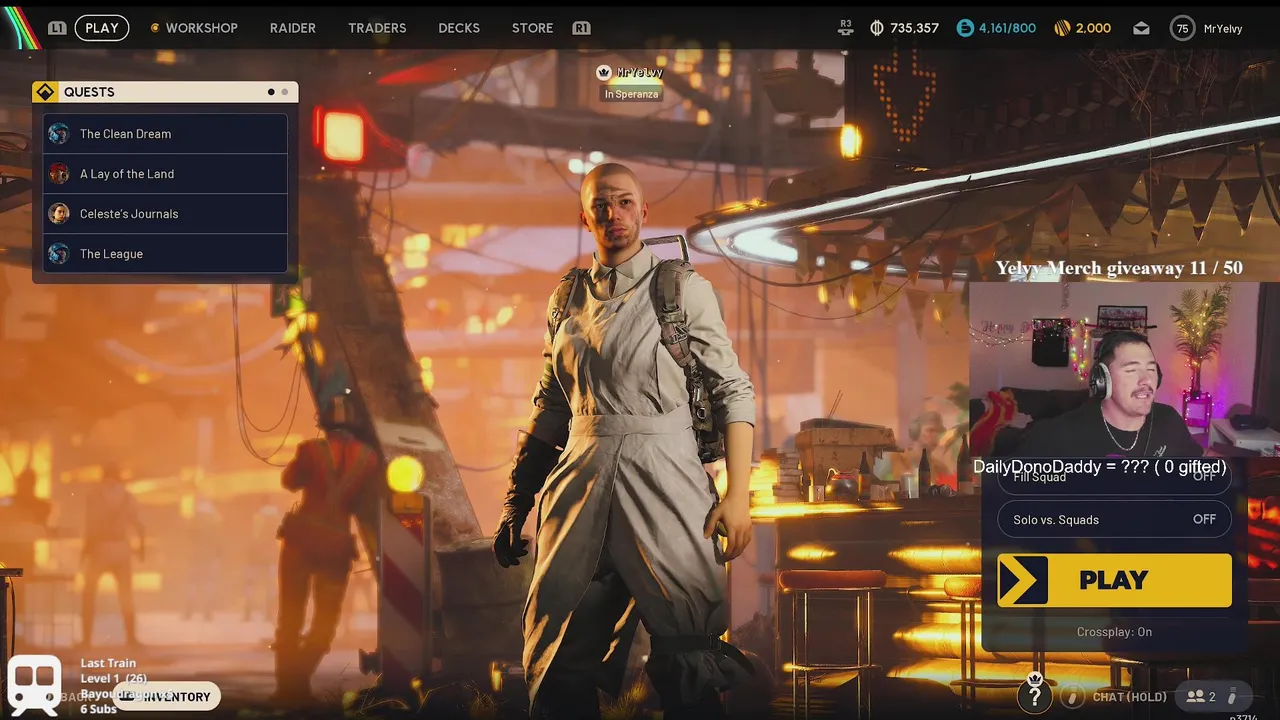Open the STORE tab
Image resolution: width=1280 pixels, height=720 pixels.
pyautogui.click(x=532, y=28)
